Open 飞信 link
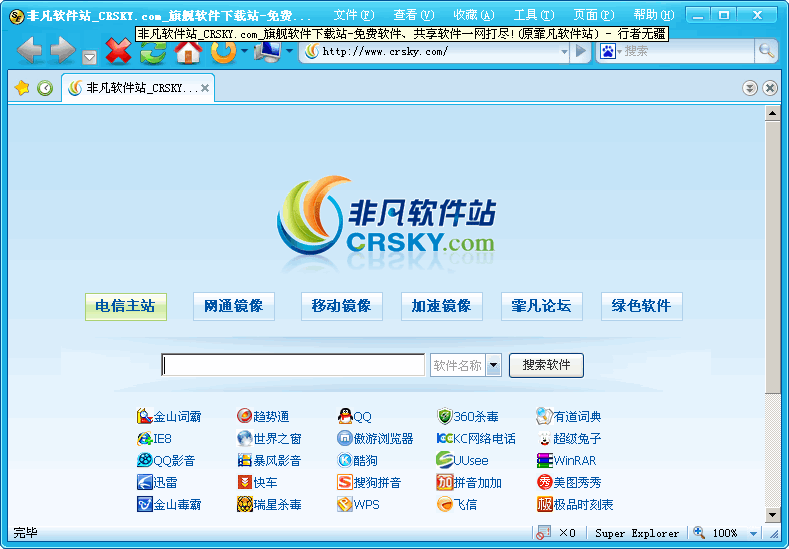 click(x=457, y=504)
